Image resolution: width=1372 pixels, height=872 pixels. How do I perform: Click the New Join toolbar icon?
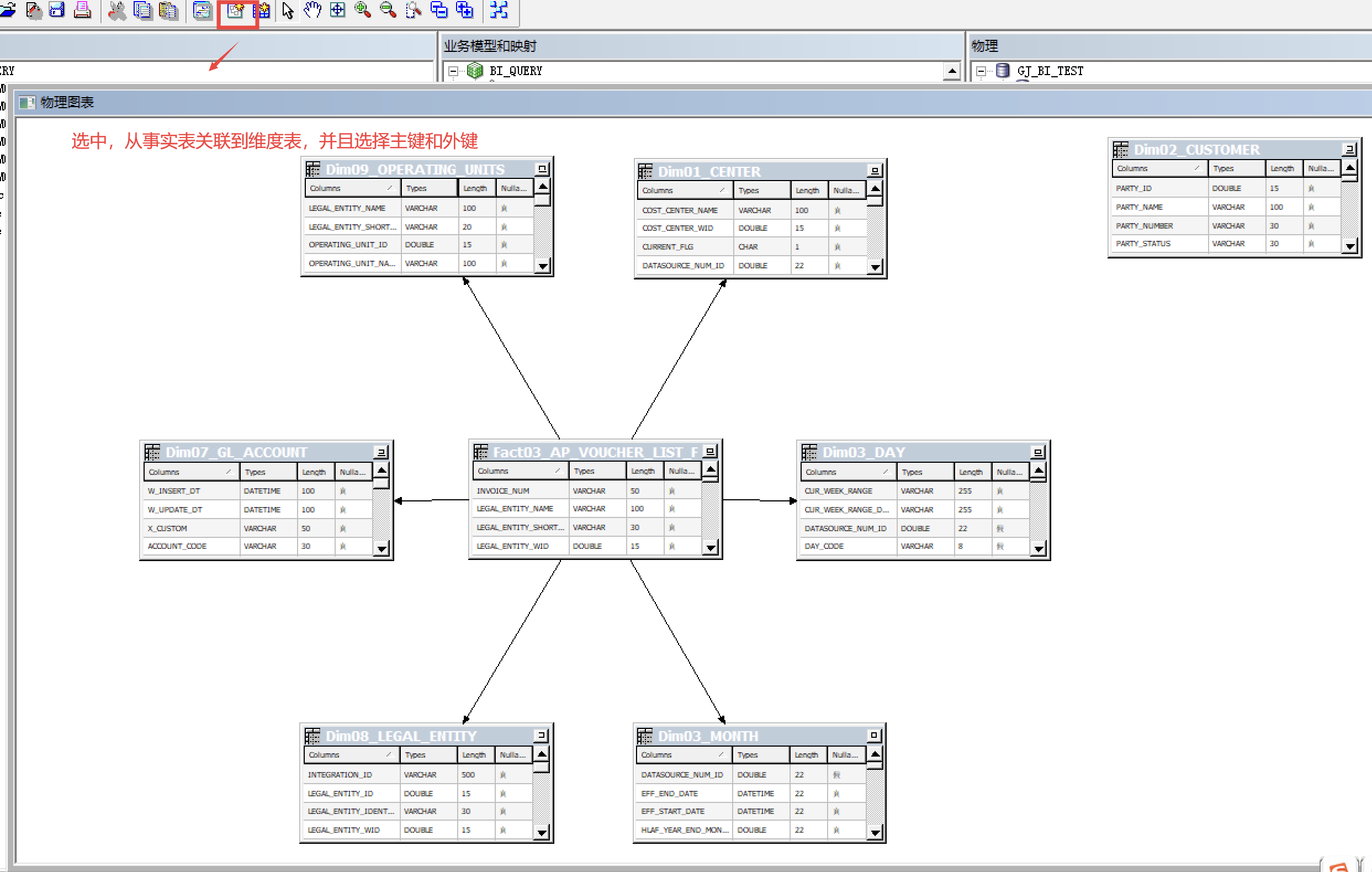point(235,10)
